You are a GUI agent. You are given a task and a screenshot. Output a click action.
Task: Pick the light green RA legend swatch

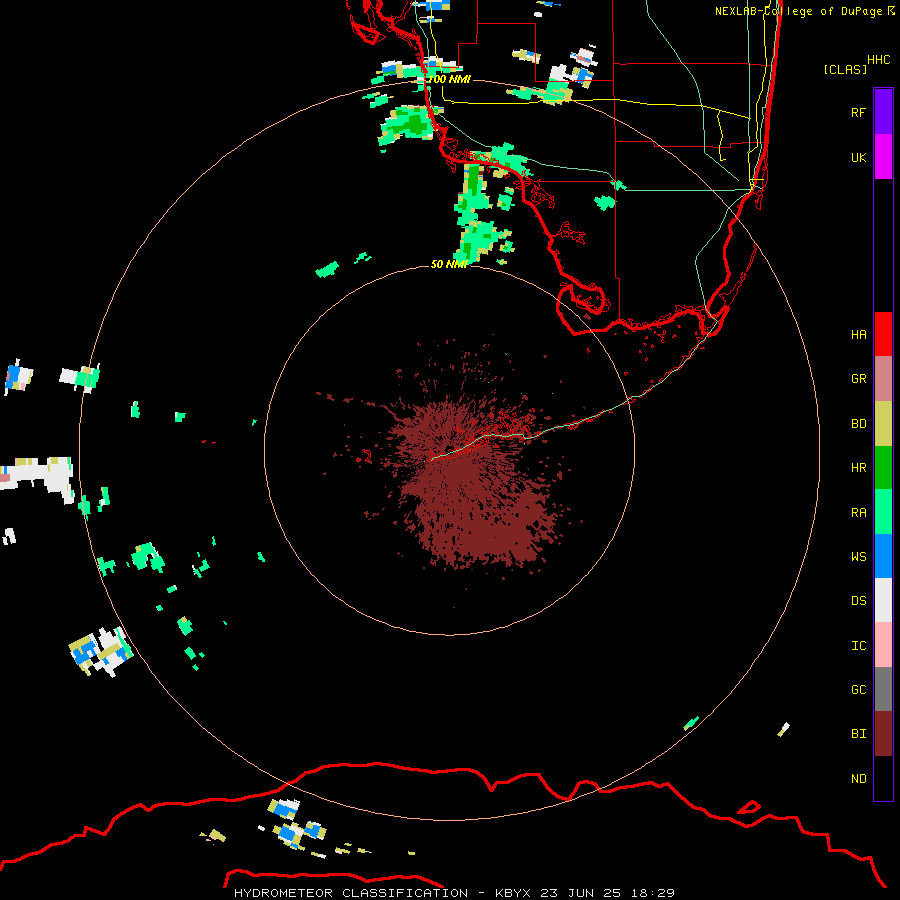click(x=883, y=512)
